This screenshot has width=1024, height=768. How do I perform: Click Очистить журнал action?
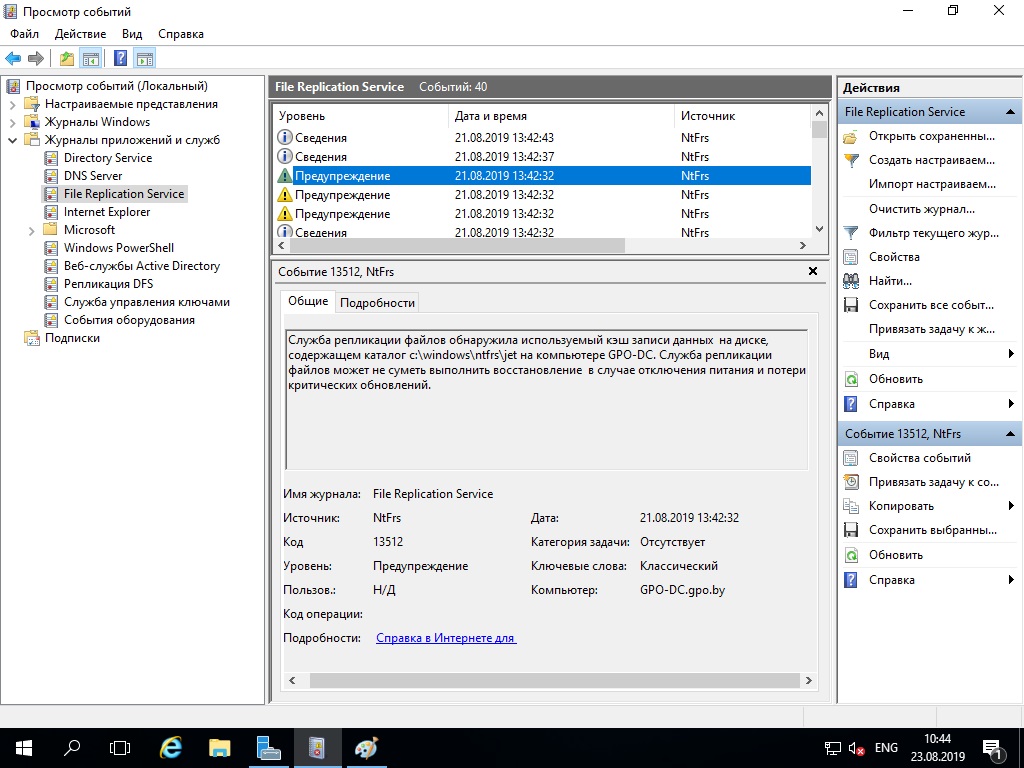pyautogui.click(x=921, y=209)
